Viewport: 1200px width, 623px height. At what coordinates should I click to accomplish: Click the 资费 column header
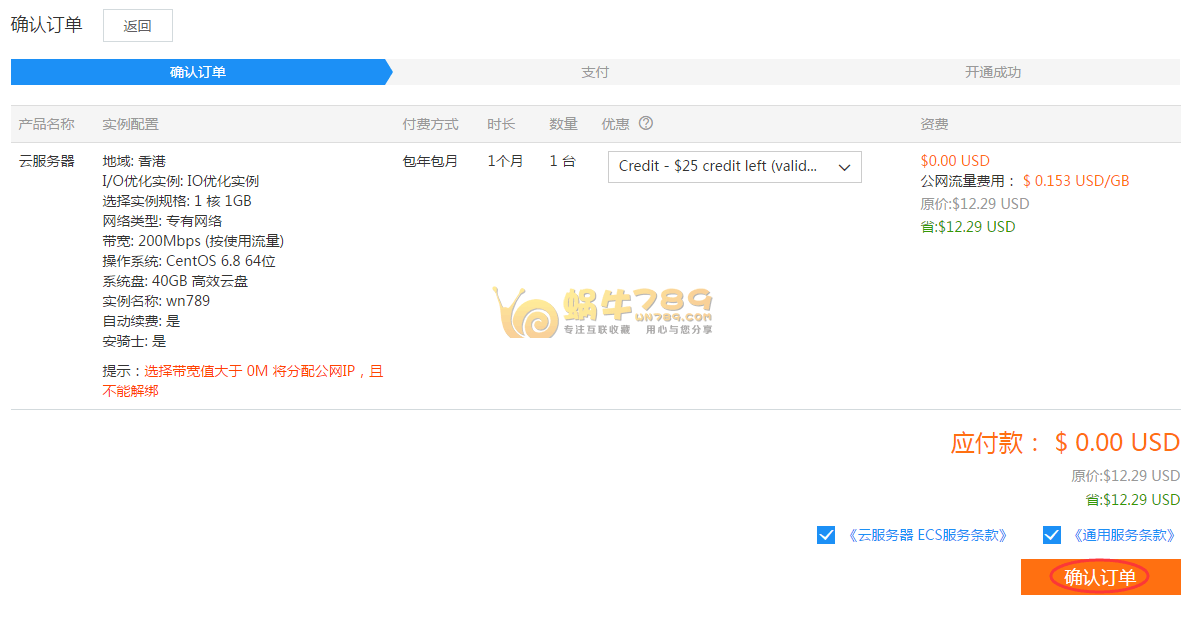coord(934,124)
